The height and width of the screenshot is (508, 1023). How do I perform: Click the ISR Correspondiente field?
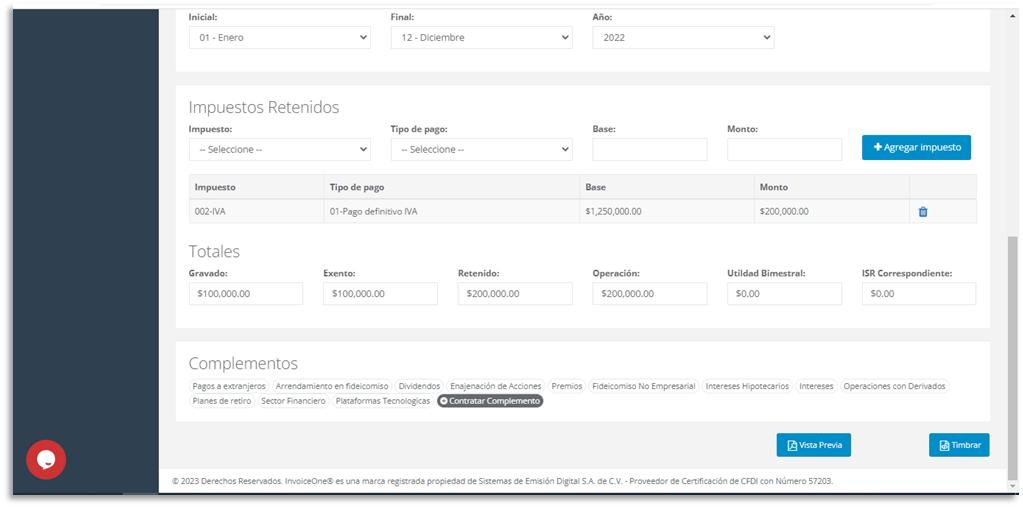point(918,294)
